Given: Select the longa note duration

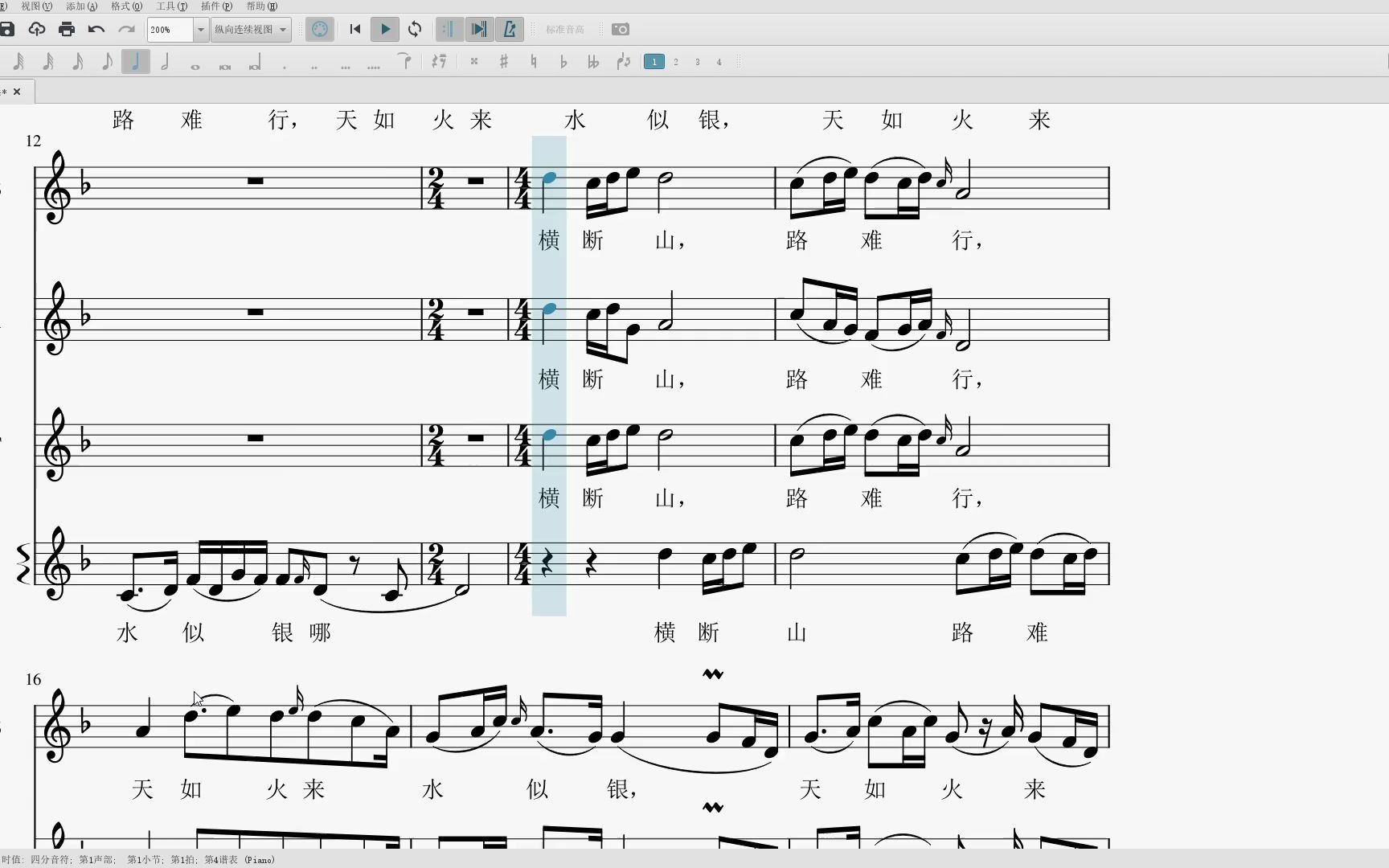Looking at the screenshot, I should coord(255,64).
